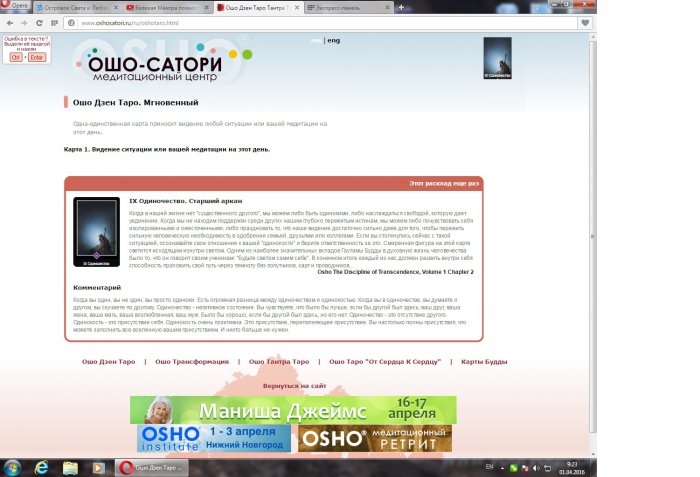This screenshot has width=700, height=477.
Task: Click the Маниша Джеймс banner
Action: click(x=293, y=410)
